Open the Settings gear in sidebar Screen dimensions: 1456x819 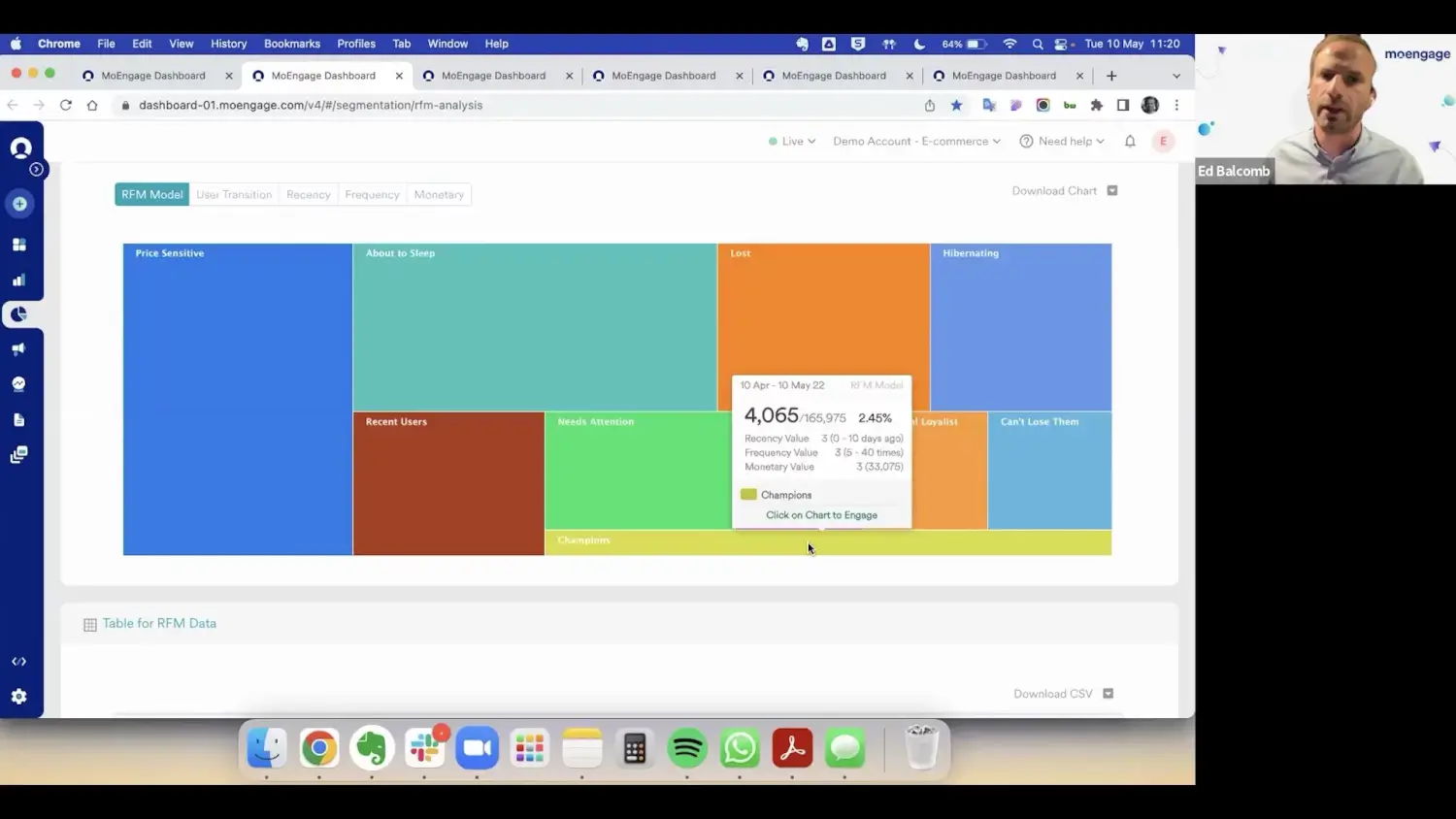pos(18,697)
